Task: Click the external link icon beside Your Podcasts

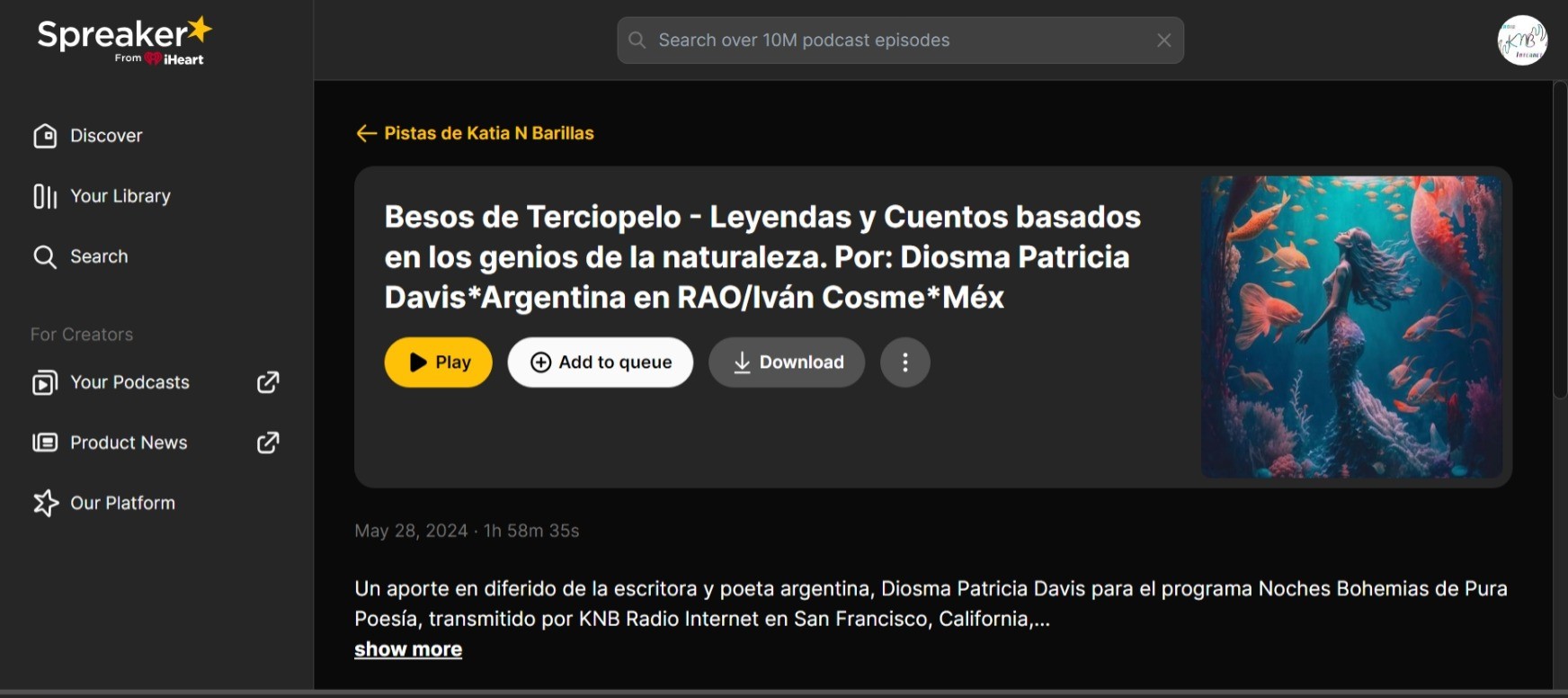Action: click(x=268, y=382)
